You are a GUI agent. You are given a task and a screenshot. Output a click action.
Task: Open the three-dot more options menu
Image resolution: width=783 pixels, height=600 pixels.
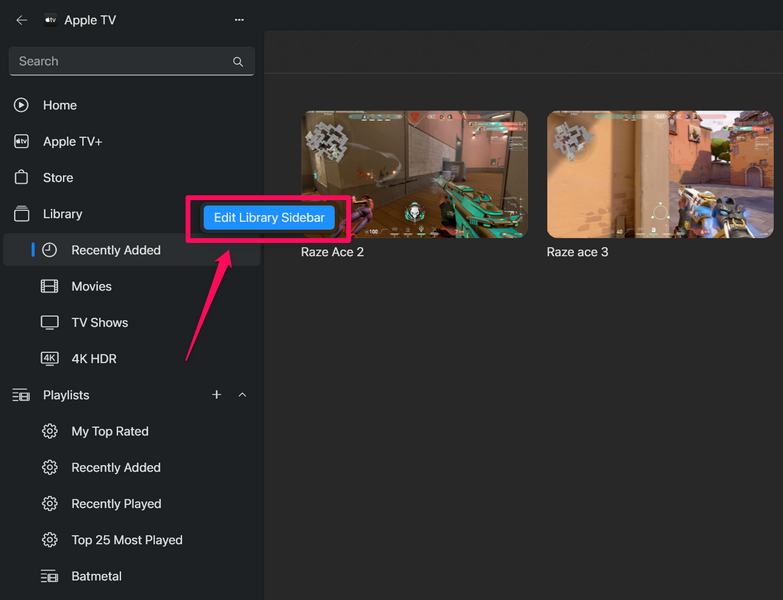(238, 20)
